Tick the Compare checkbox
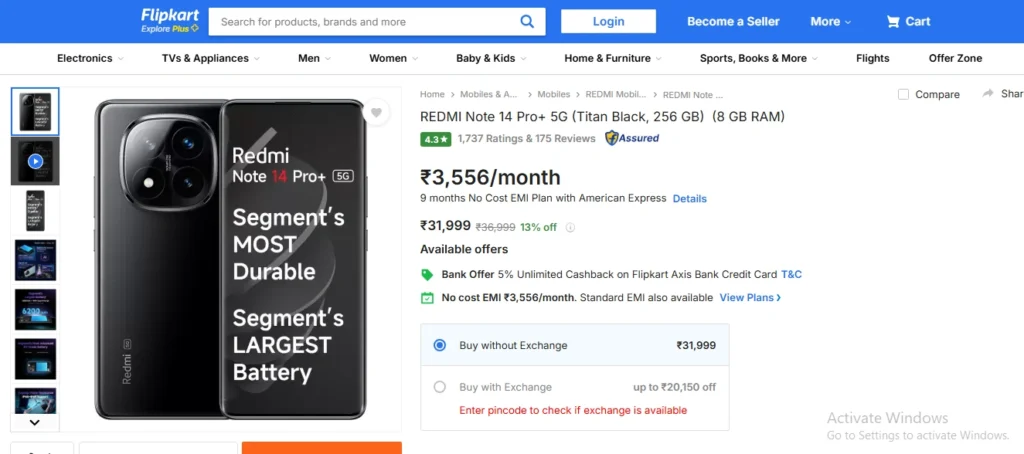 903,94
